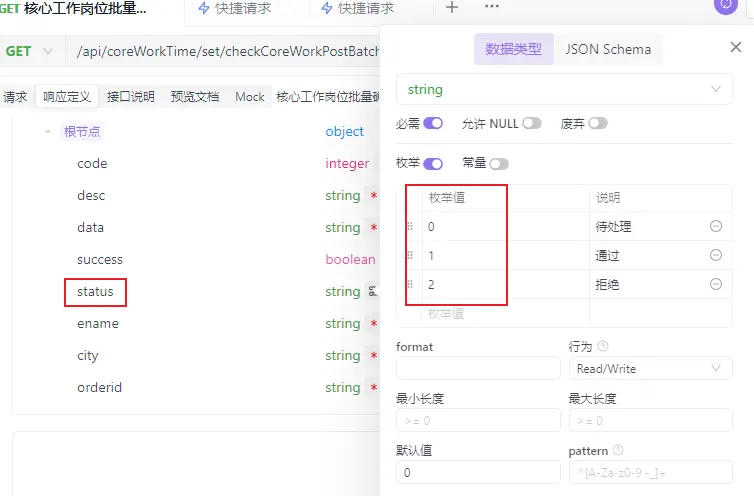Change the string type of orderid
Viewport: 754px width, 496px height.
pos(342,387)
